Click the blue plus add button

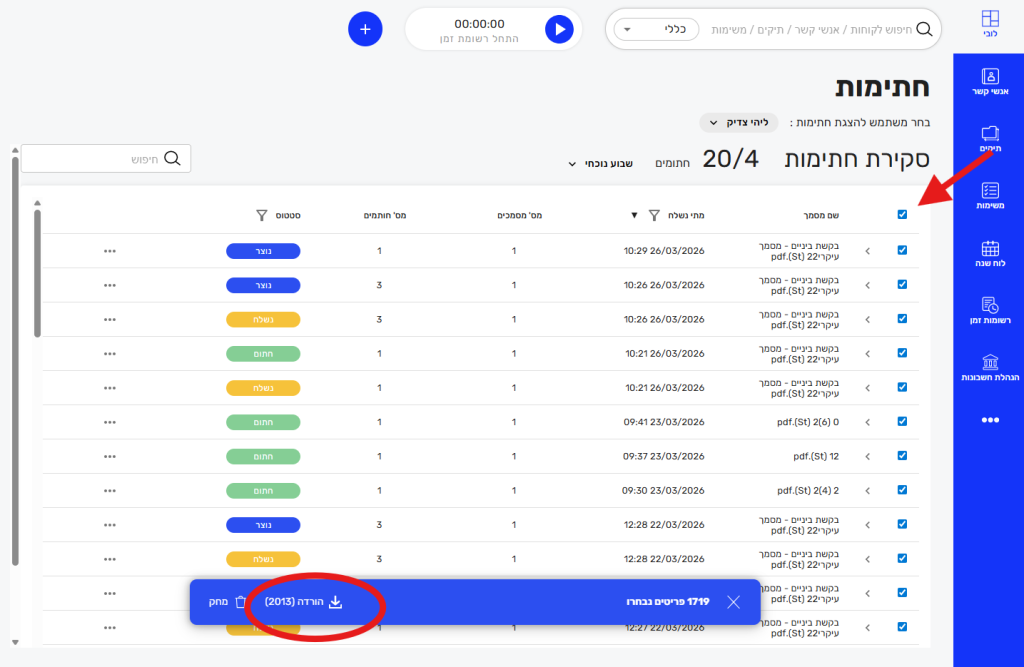(x=365, y=29)
